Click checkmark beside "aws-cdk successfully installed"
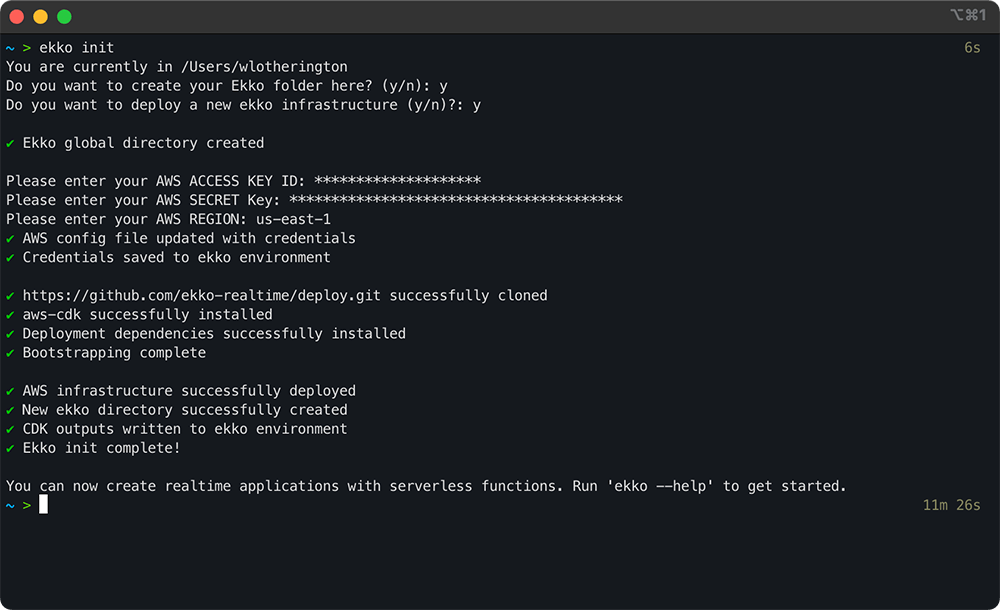This screenshot has height=610, width=1000. (x=10, y=314)
